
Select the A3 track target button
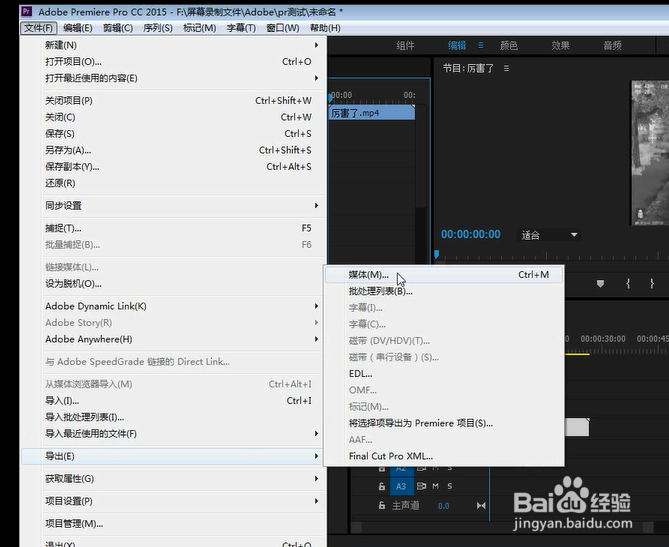pyautogui.click(x=401, y=486)
